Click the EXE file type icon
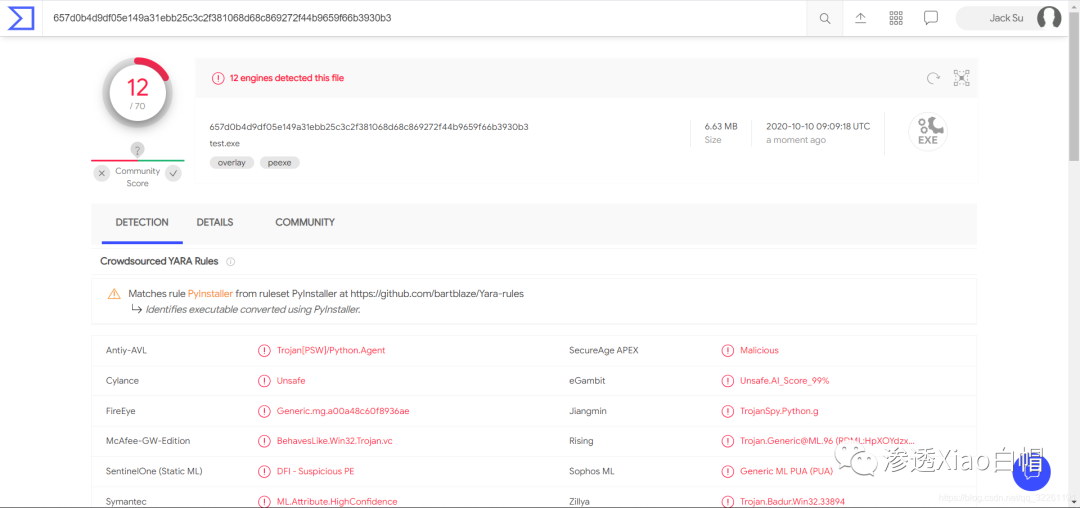The image size is (1080, 508). coord(928,132)
